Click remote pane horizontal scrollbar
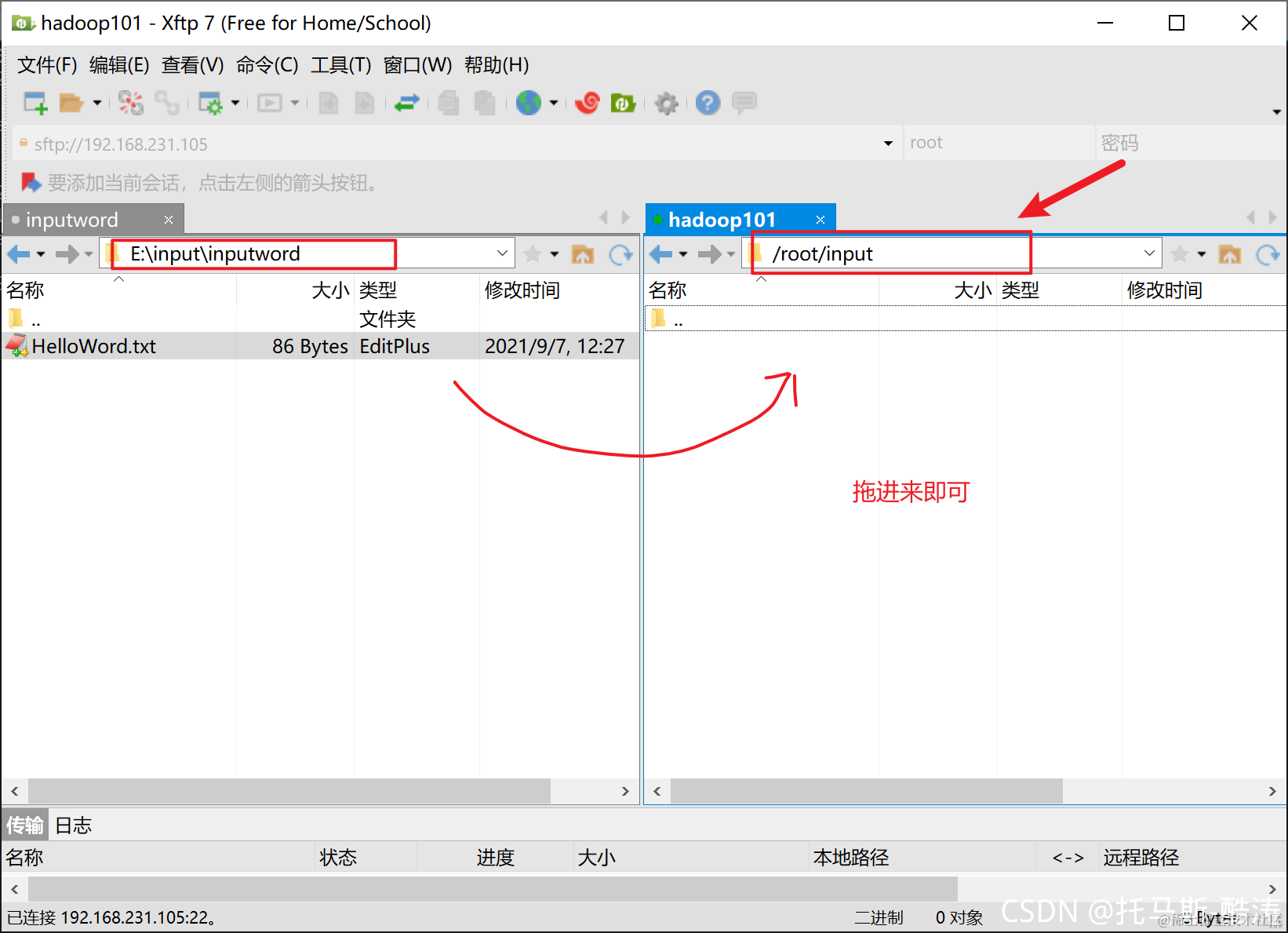Image resolution: width=1288 pixels, height=933 pixels. pos(866,791)
